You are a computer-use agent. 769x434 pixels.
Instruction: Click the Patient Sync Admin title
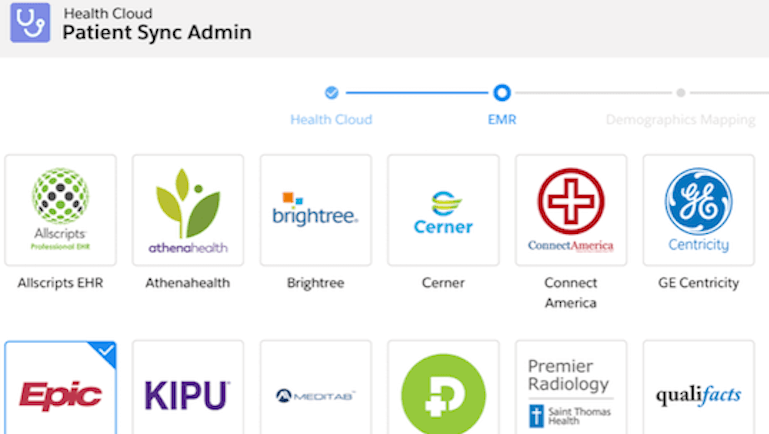pos(157,32)
